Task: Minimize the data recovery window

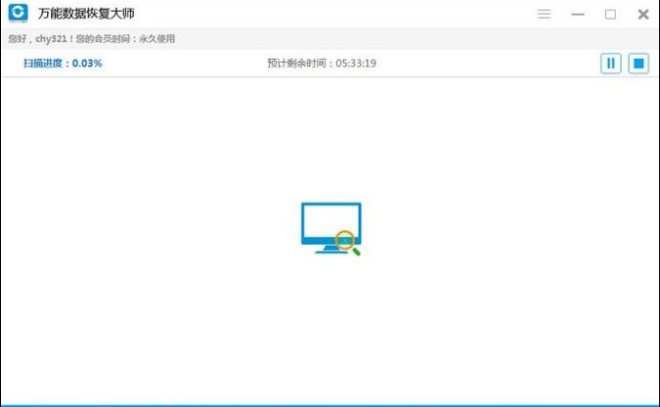Action: pyautogui.click(x=578, y=14)
